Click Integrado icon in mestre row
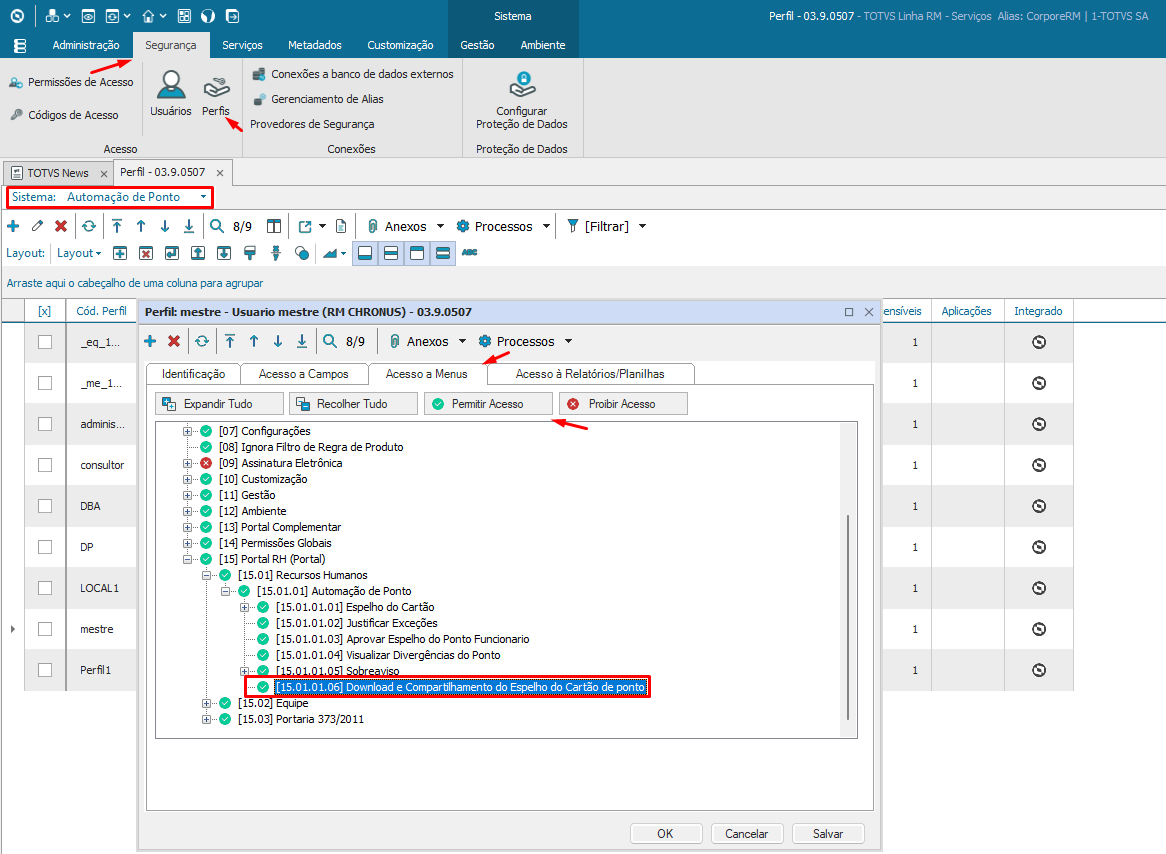Viewport: 1166px width, 854px height. click(x=1039, y=629)
